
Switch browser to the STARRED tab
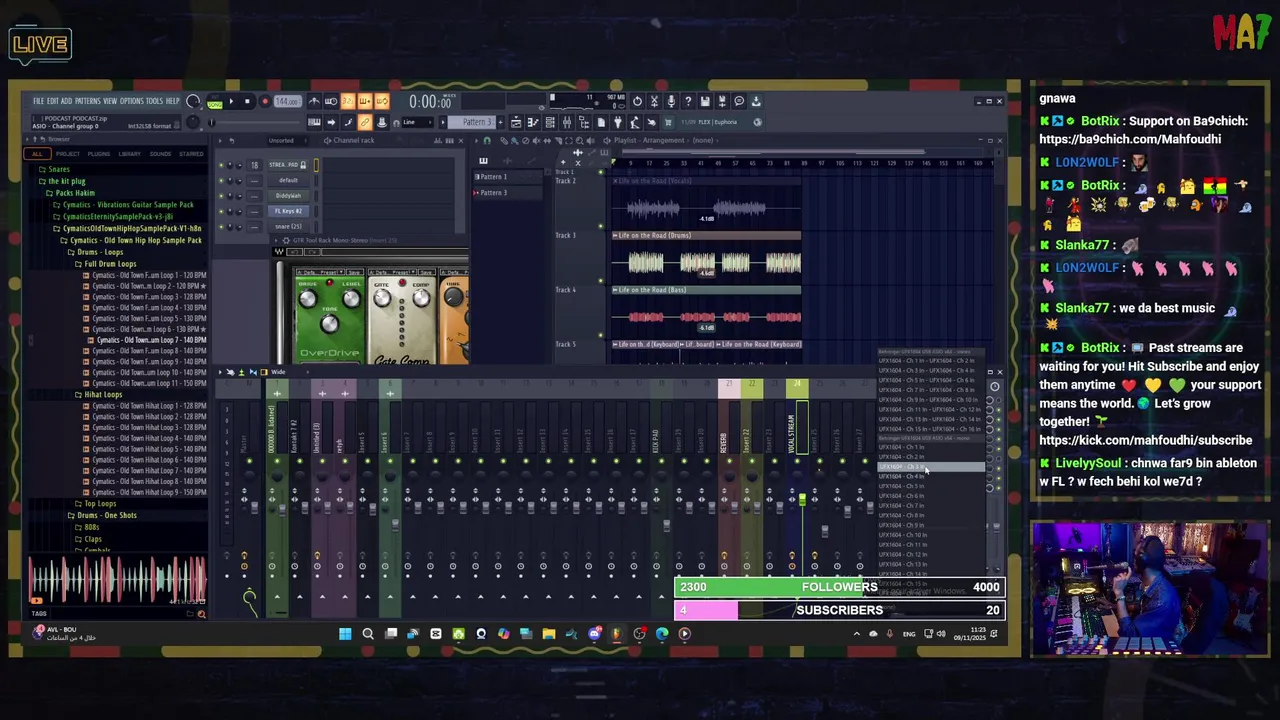click(x=191, y=154)
